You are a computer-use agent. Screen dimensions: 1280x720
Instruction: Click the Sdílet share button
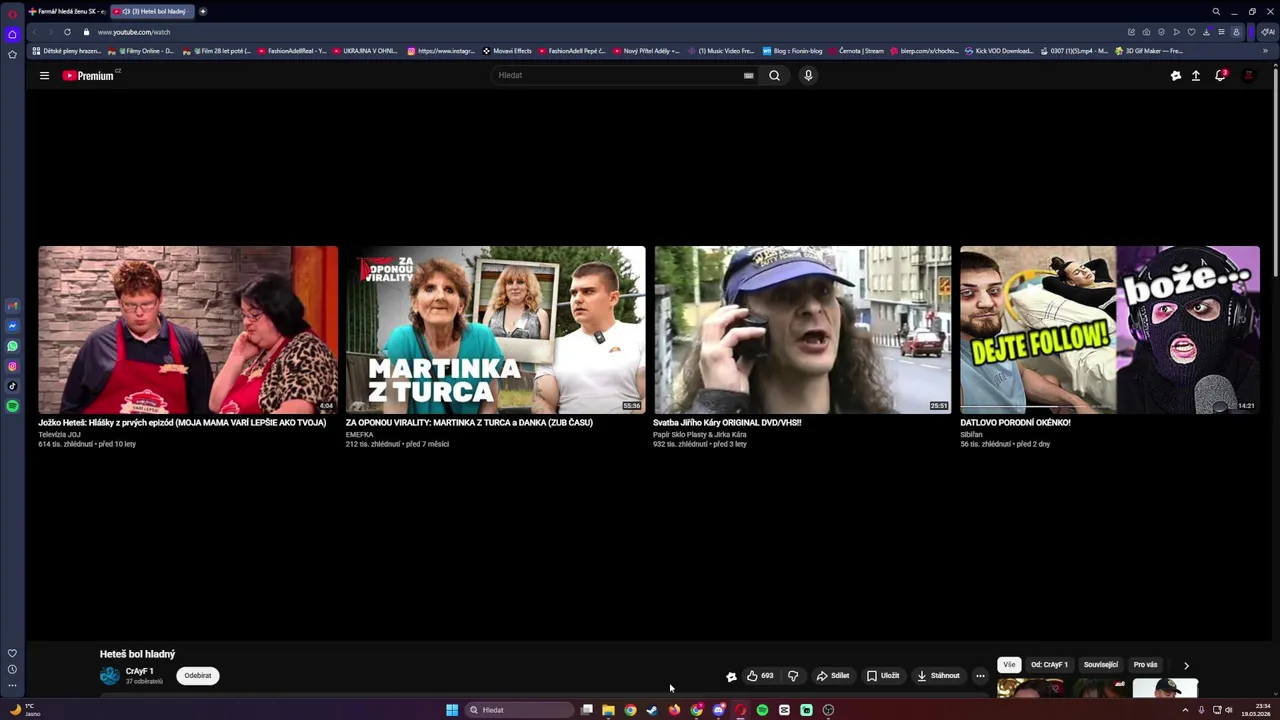pos(832,676)
